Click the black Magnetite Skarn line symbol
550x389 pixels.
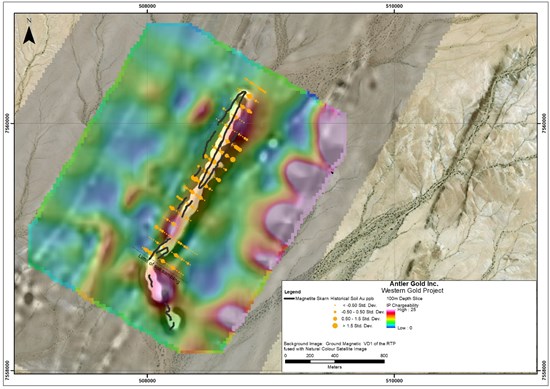coord(289,299)
